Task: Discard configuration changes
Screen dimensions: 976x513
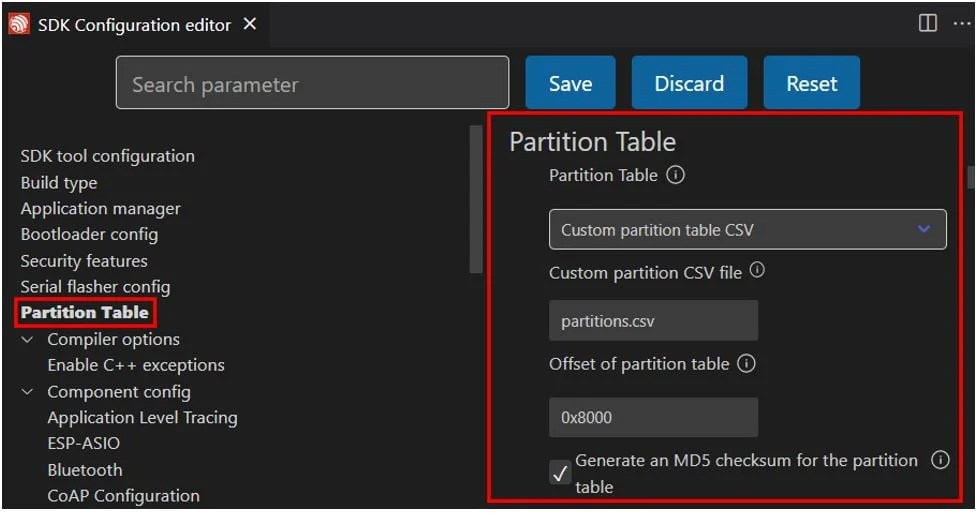Action: coord(689,83)
